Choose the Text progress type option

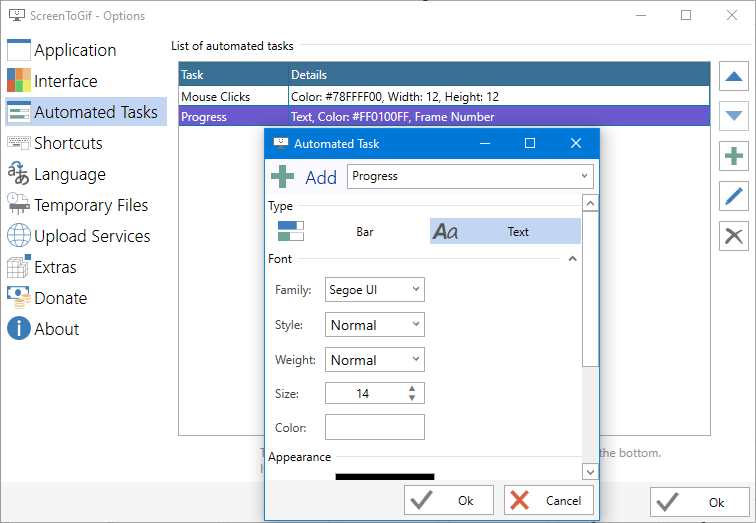[x=505, y=231]
